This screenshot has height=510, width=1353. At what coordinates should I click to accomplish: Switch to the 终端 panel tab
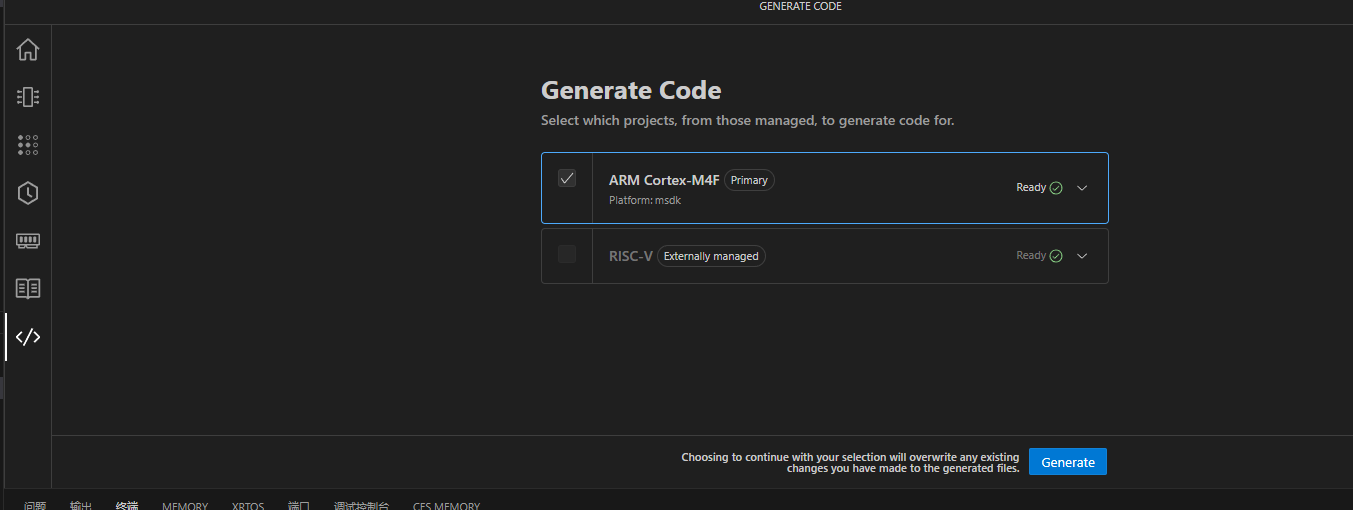tap(127, 506)
